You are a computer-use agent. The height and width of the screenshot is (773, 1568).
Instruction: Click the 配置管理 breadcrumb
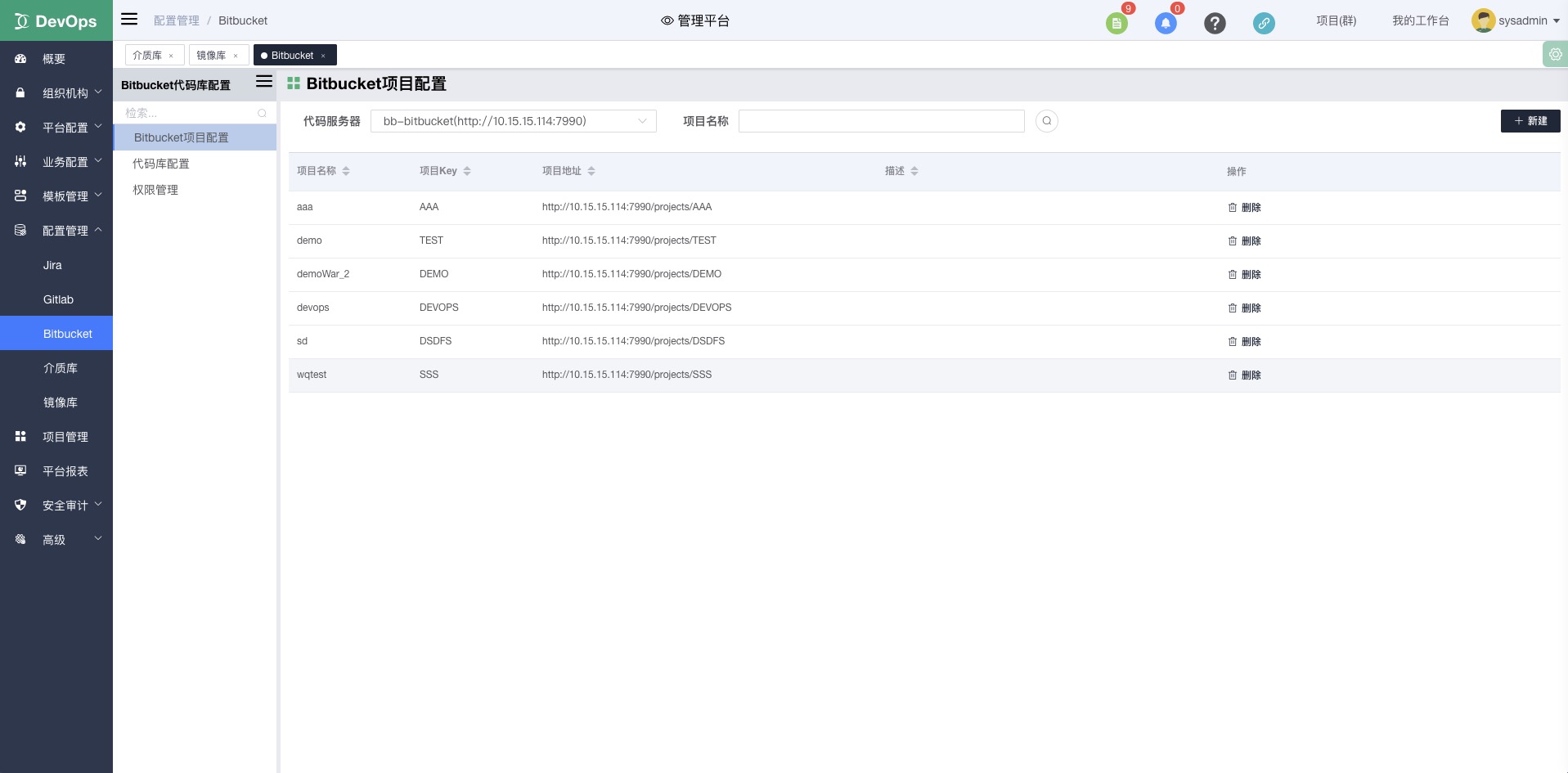tap(177, 21)
